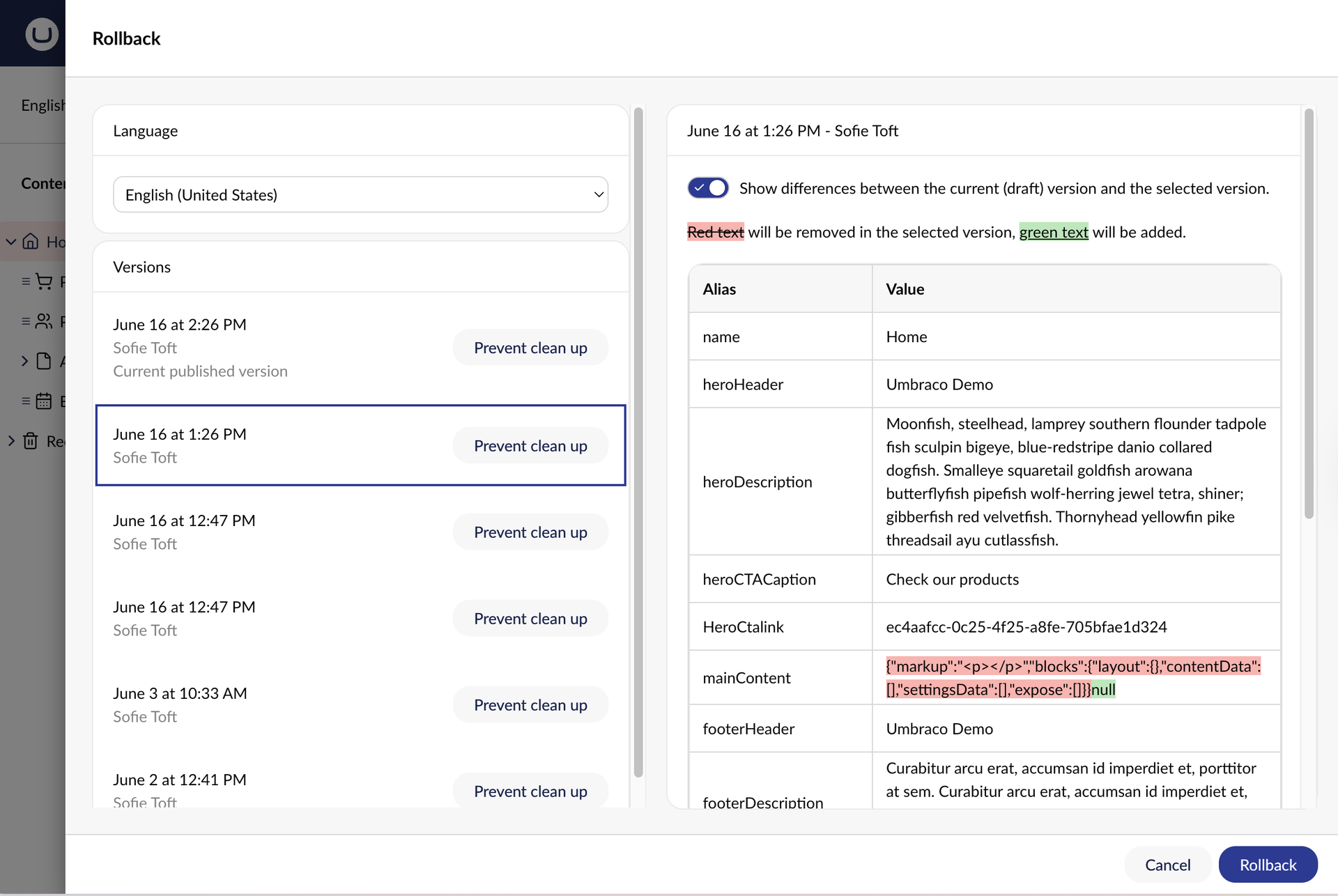Click the calendar tree icon
This screenshot has height=896, width=1338.
tap(44, 401)
